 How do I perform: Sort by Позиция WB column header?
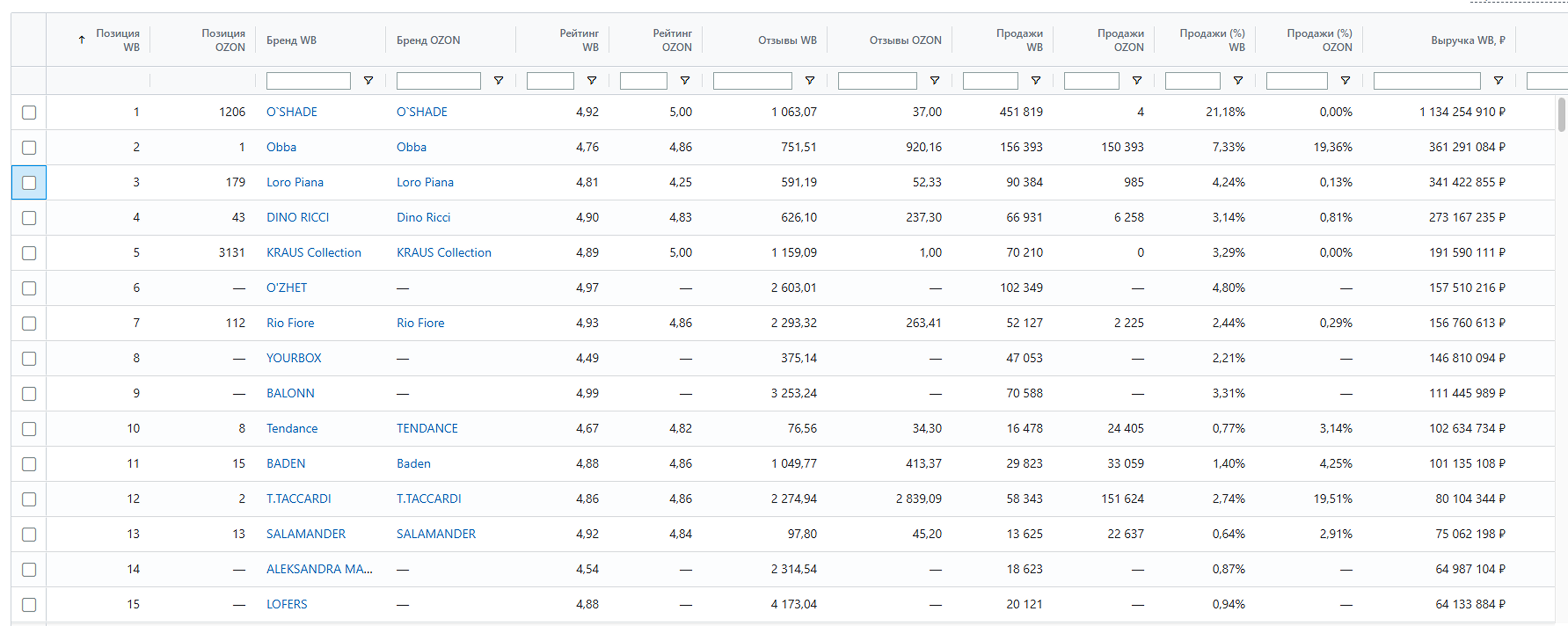coord(117,40)
